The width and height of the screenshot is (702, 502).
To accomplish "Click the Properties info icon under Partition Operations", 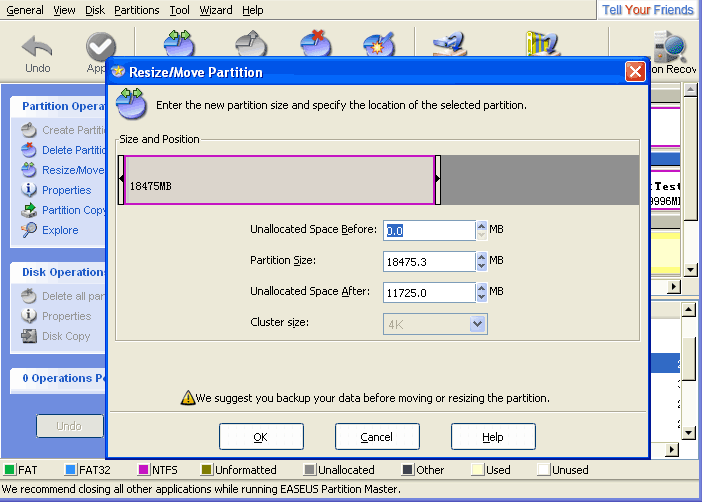I will pyautogui.click(x=29, y=189).
